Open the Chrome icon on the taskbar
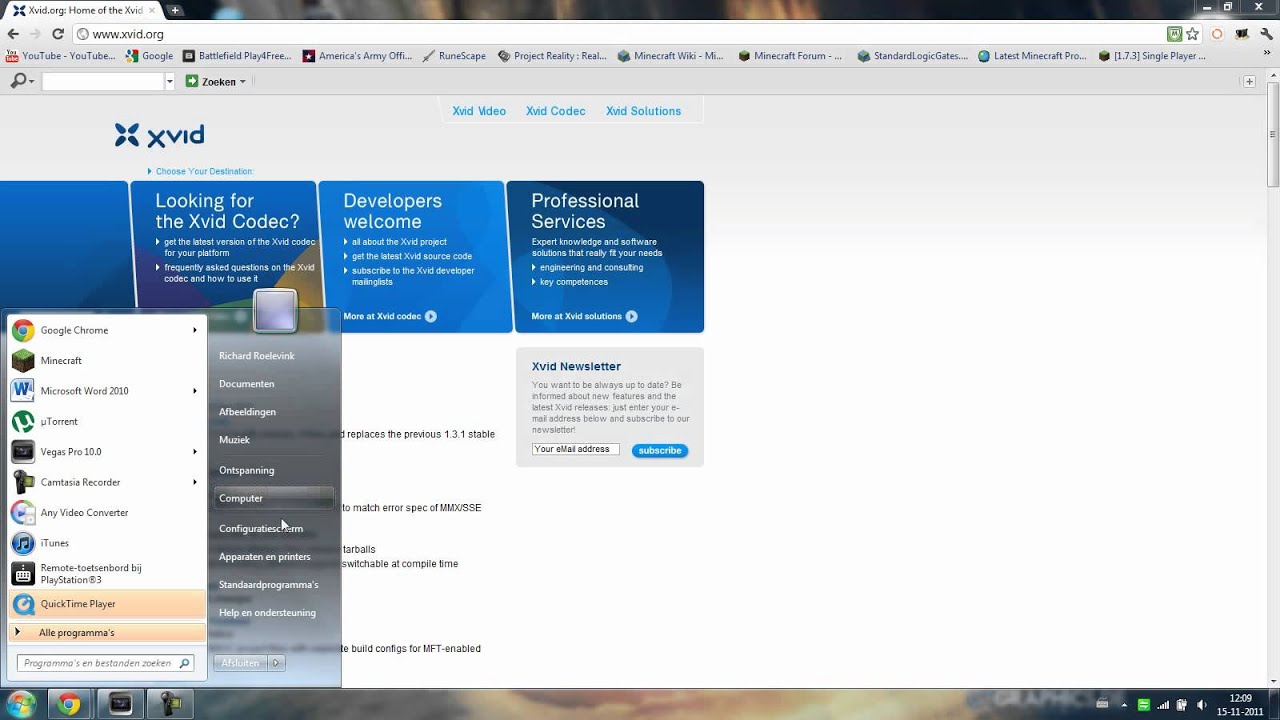The image size is (1280, 720). pos(68,704)
